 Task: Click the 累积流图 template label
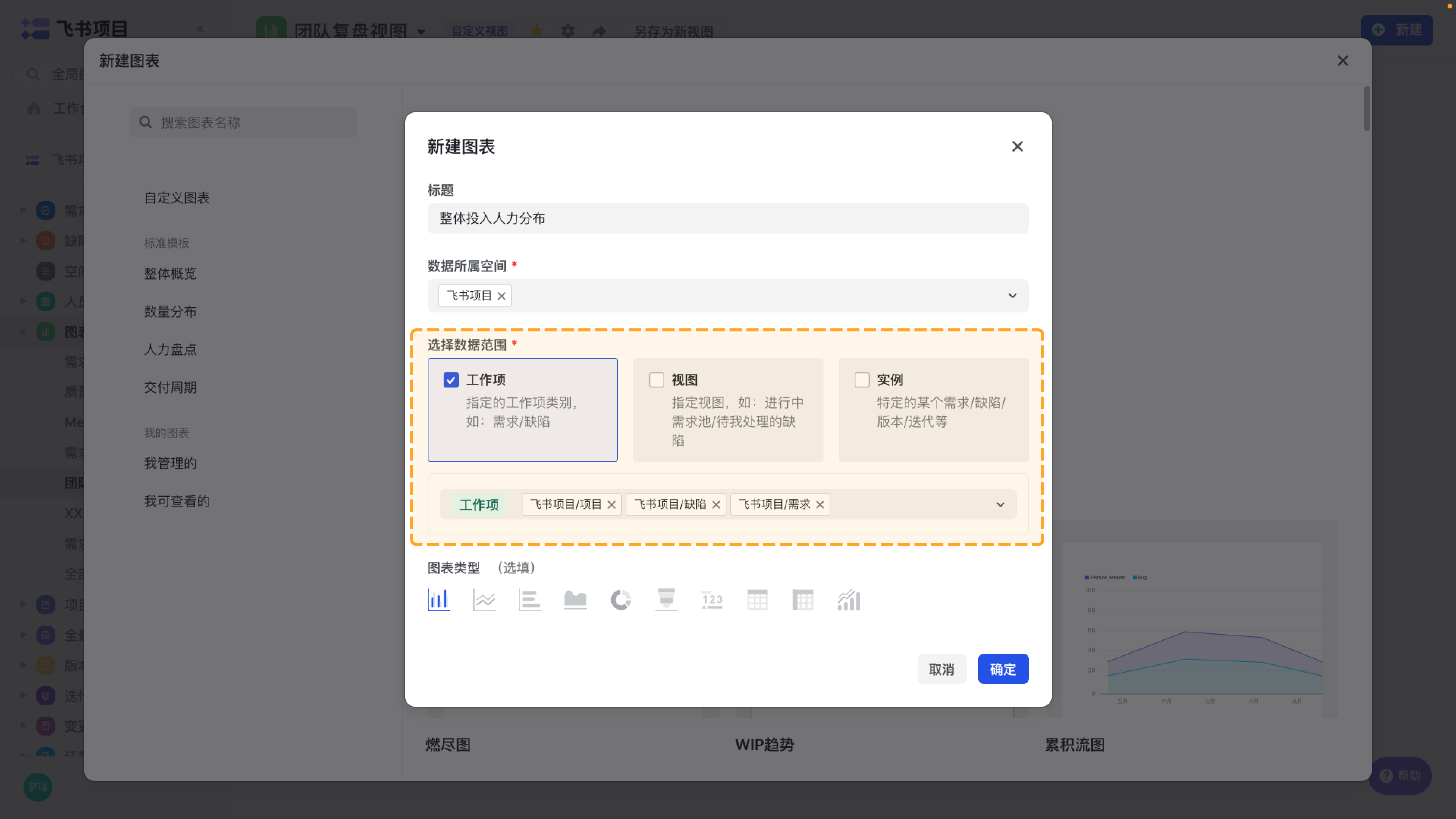pyautogui.click(x=1075, y=744)
